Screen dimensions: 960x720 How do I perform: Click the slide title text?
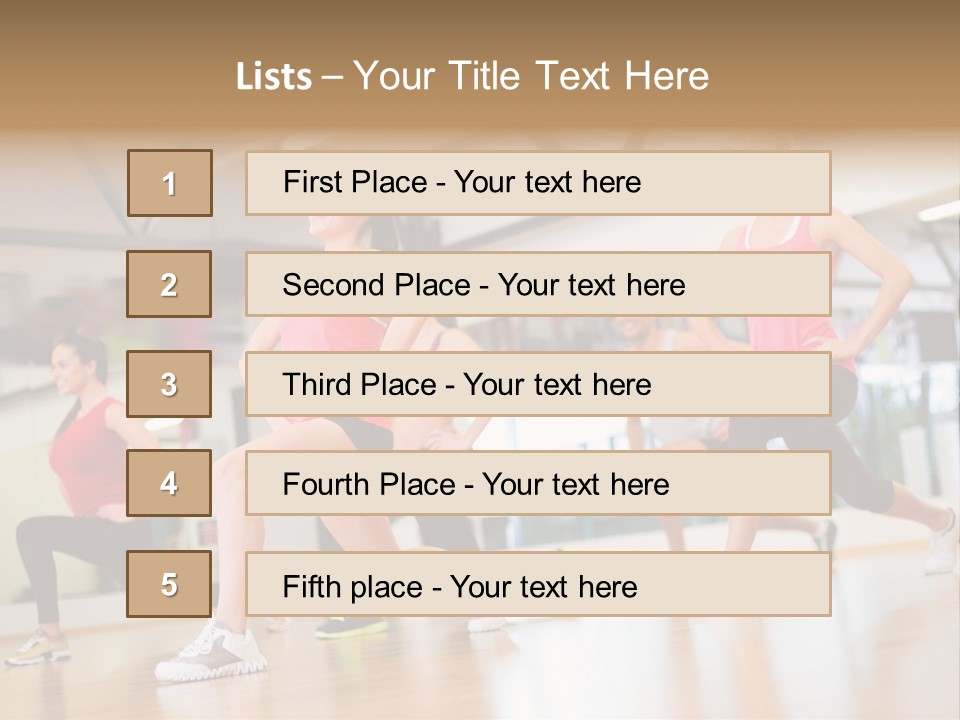click(x=472, y=76)
